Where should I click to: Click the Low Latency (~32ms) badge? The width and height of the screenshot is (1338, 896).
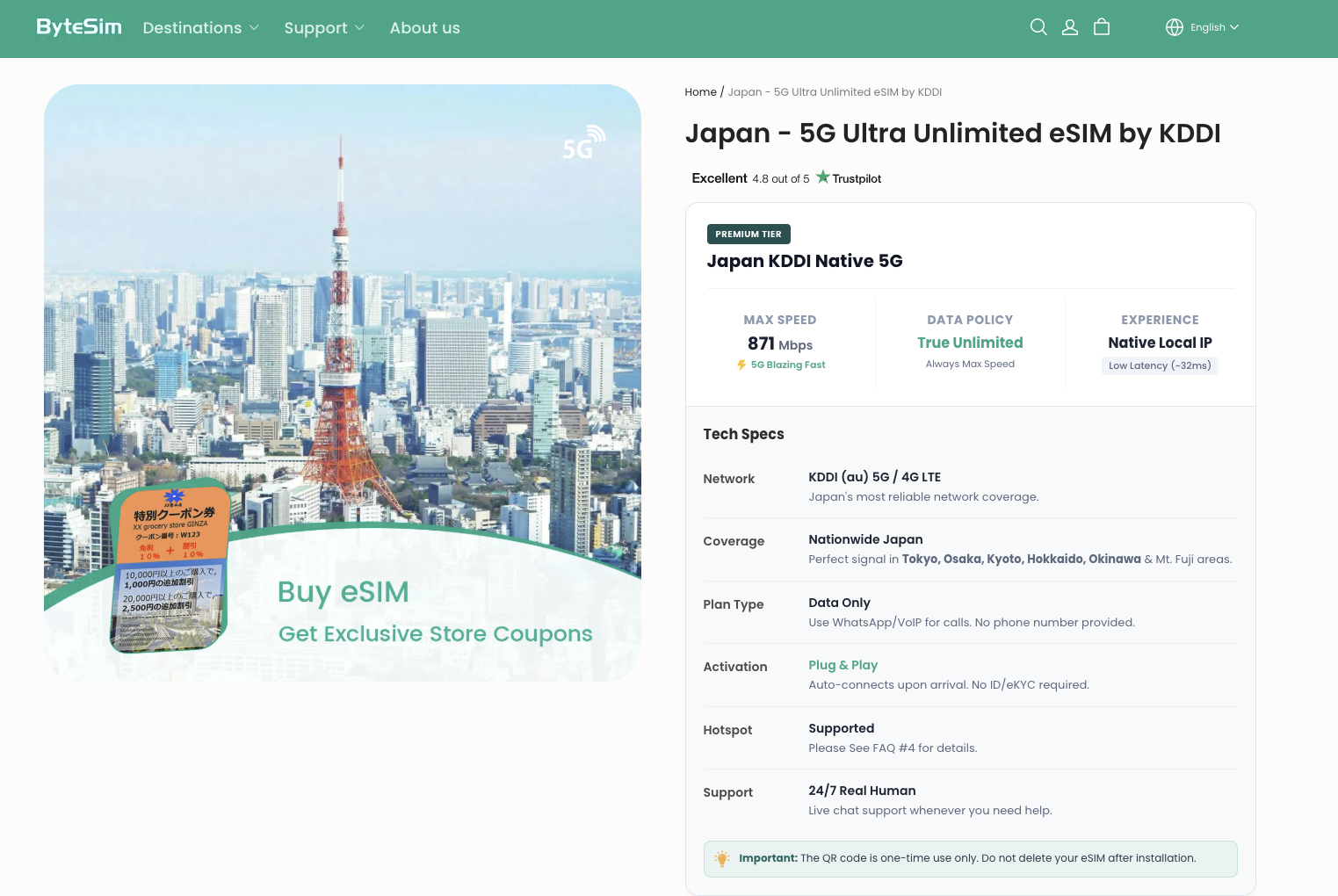[x=1160, y=365]
